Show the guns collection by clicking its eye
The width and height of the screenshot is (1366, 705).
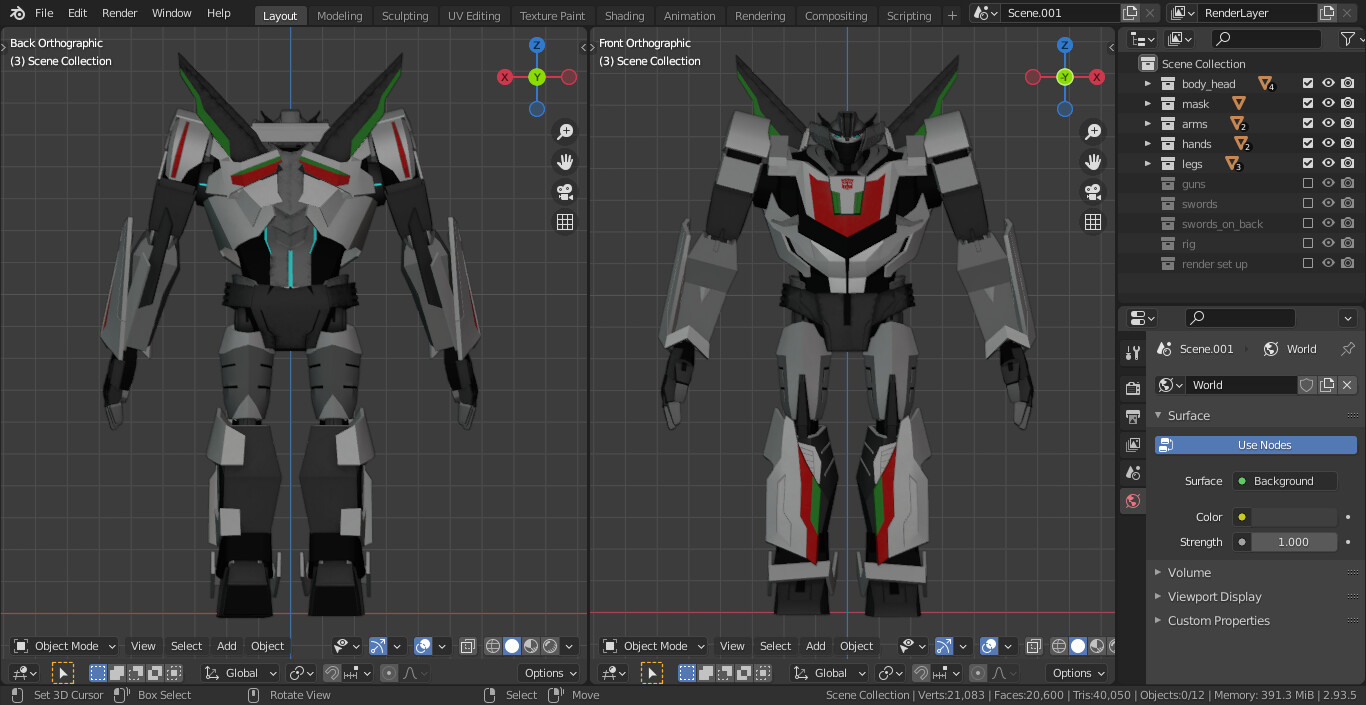tap(1327, 183)
